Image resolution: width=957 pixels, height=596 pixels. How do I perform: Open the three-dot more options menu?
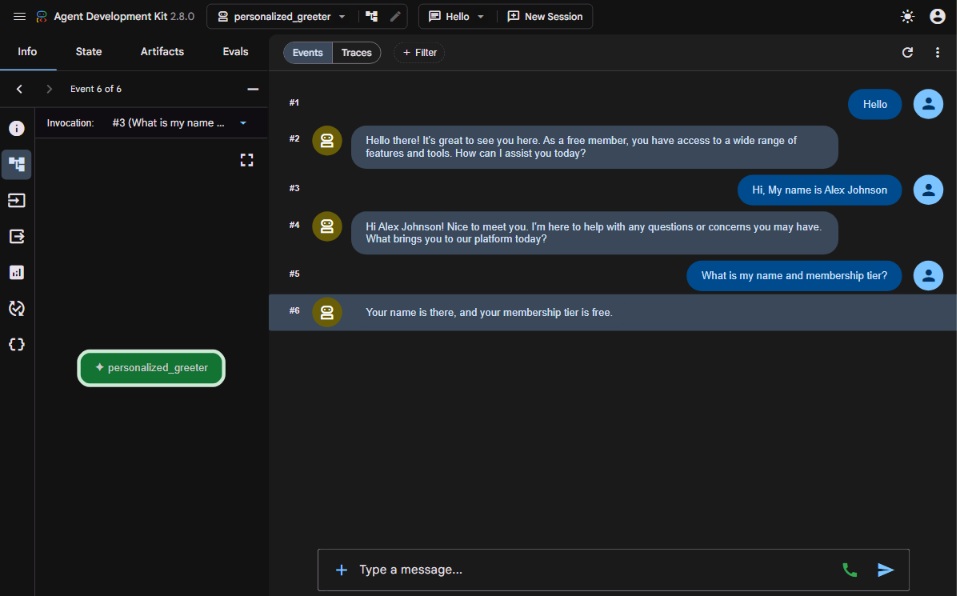[x=937, y=52]
